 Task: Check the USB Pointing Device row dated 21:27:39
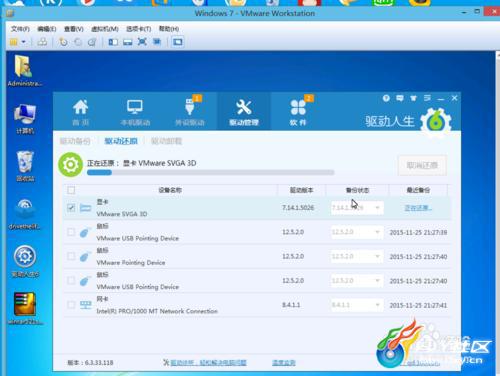tap(71, 232)
